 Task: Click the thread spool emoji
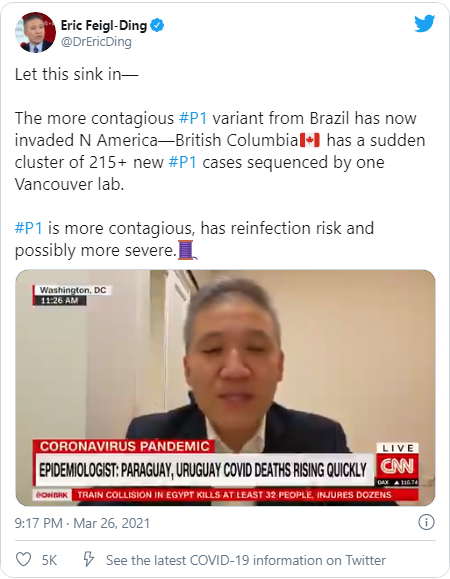187,250
